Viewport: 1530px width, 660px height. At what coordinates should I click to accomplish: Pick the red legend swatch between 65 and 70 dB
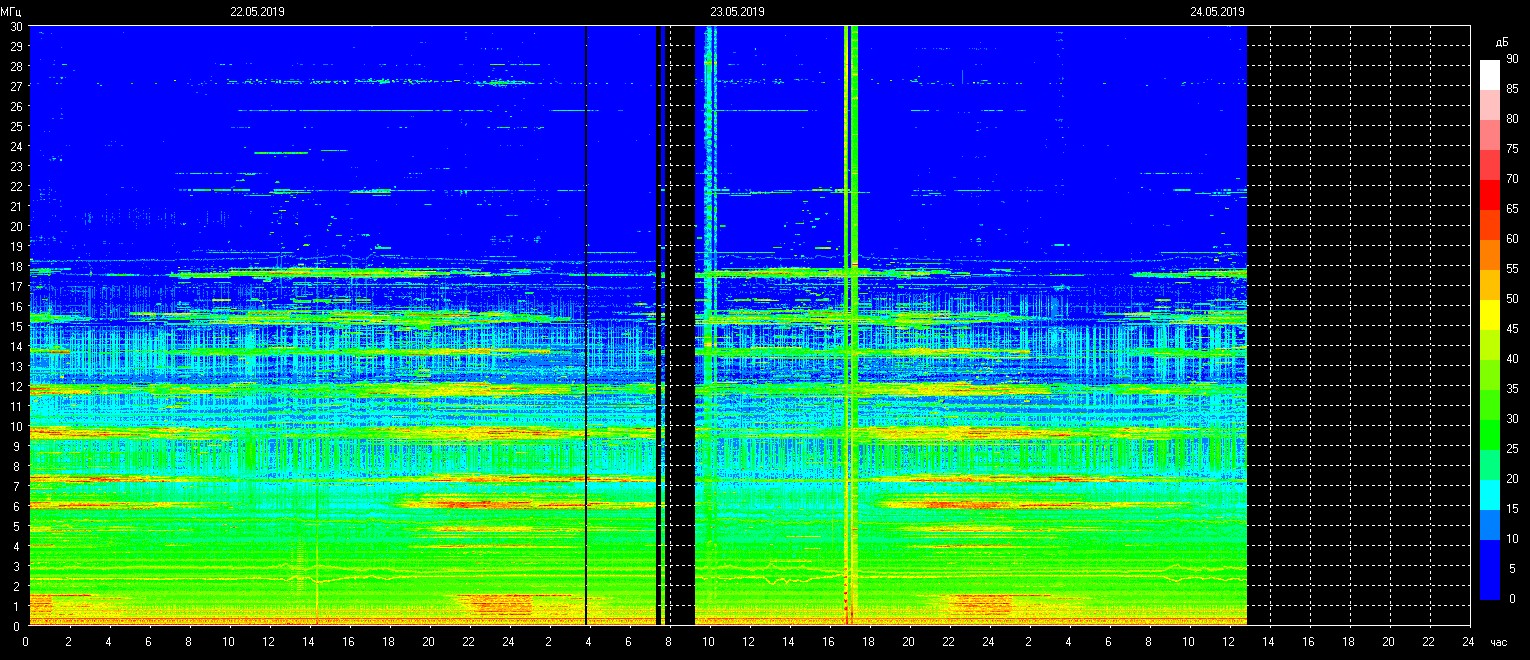coord(1490,194)
